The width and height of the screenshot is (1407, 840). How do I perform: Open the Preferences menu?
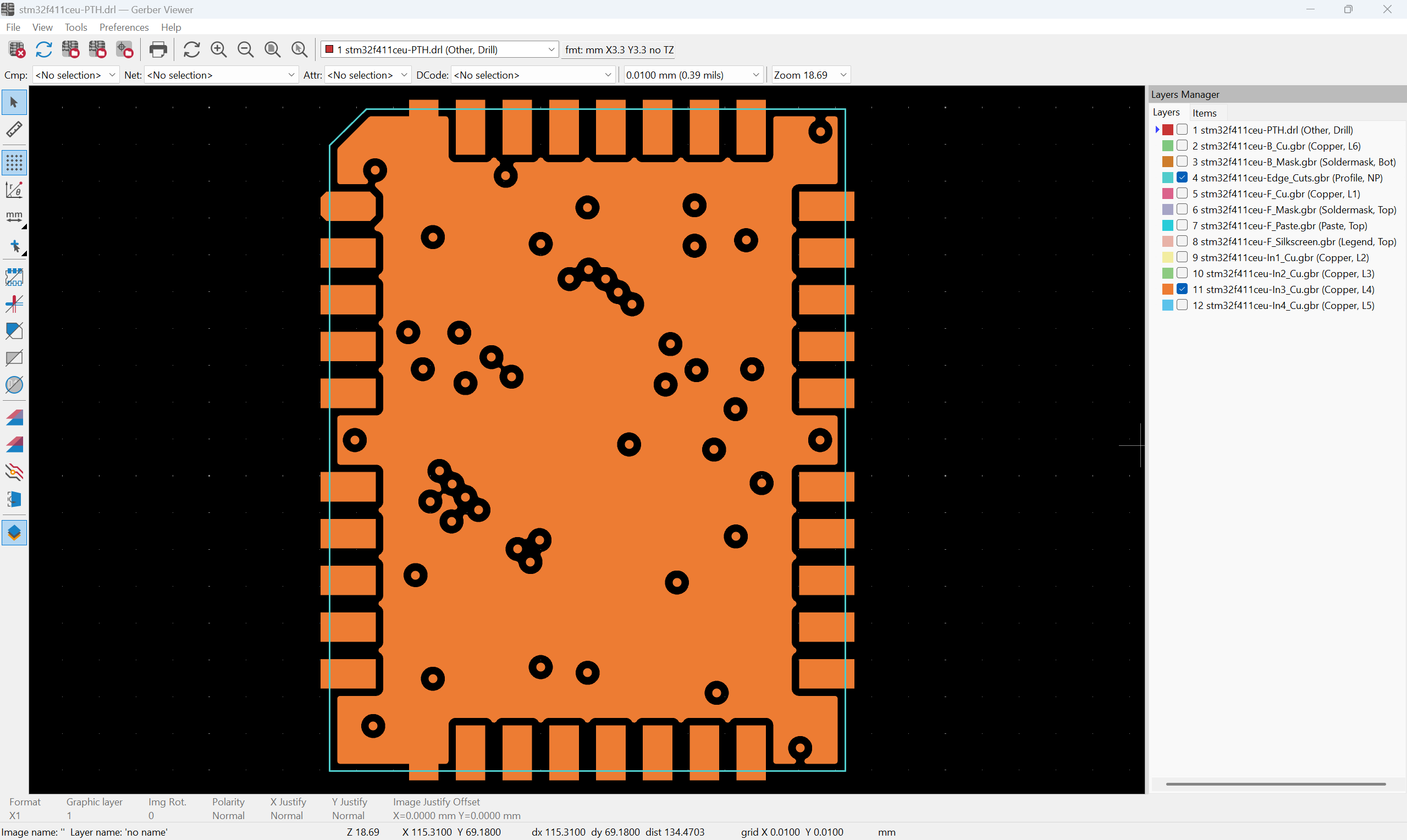124,27
